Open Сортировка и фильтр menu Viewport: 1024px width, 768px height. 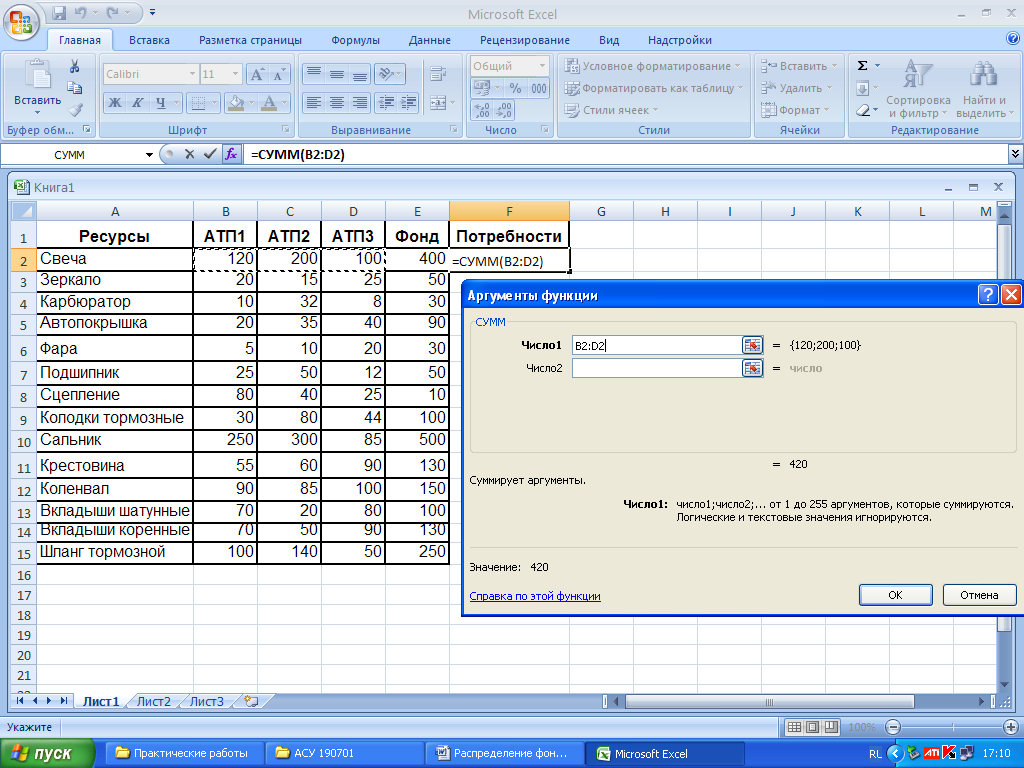918,88
